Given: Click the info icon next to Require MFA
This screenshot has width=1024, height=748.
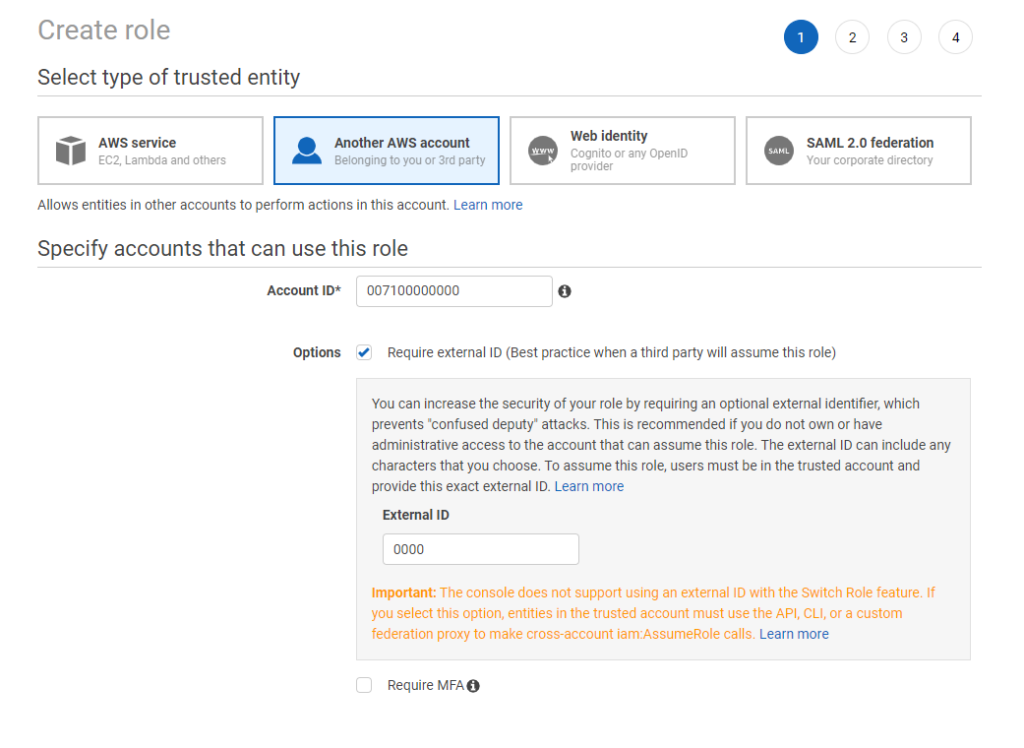Looking at the screenshot, I should [473, 686].
